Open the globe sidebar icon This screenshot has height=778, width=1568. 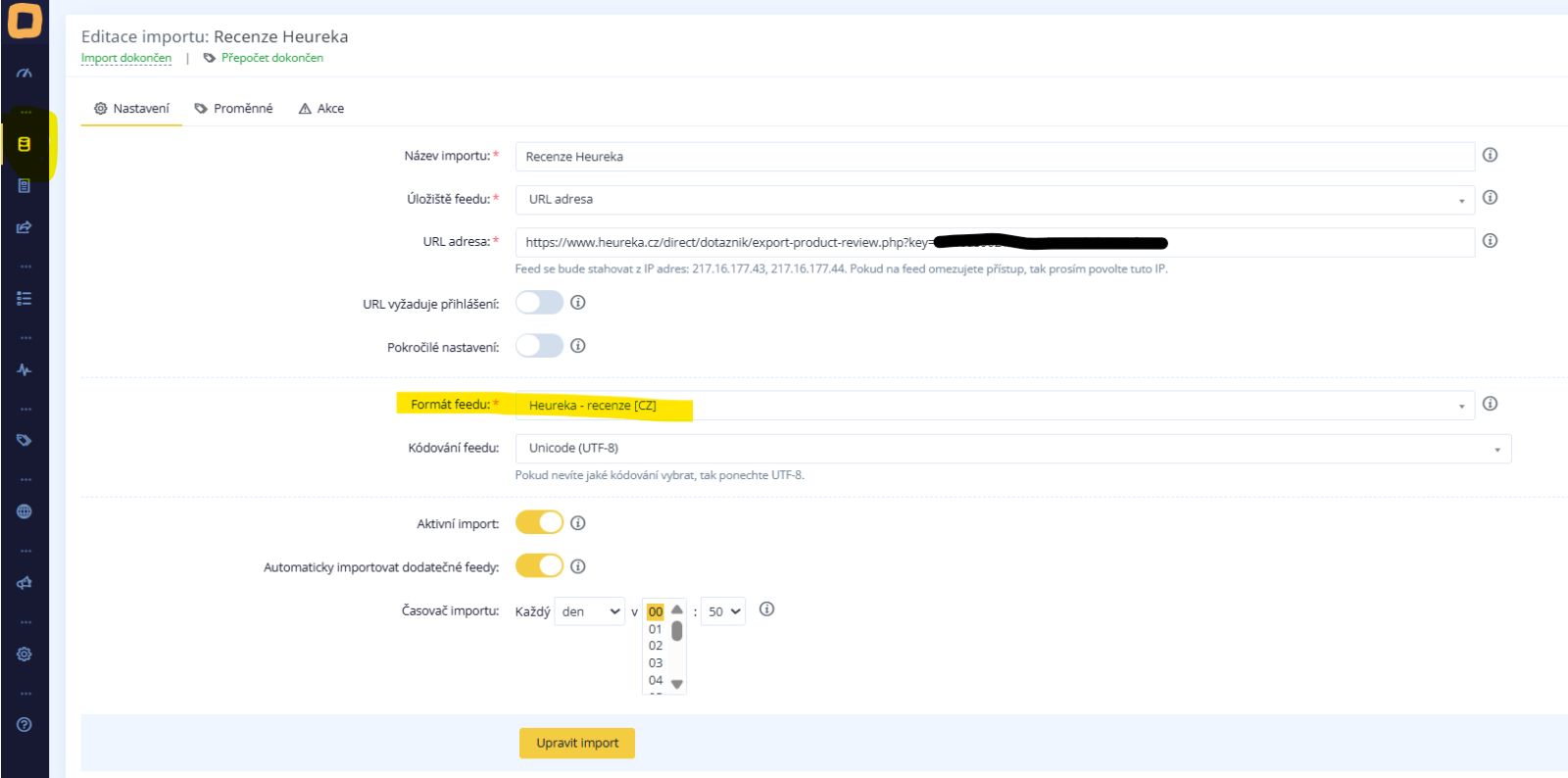[x=24, y=511]
